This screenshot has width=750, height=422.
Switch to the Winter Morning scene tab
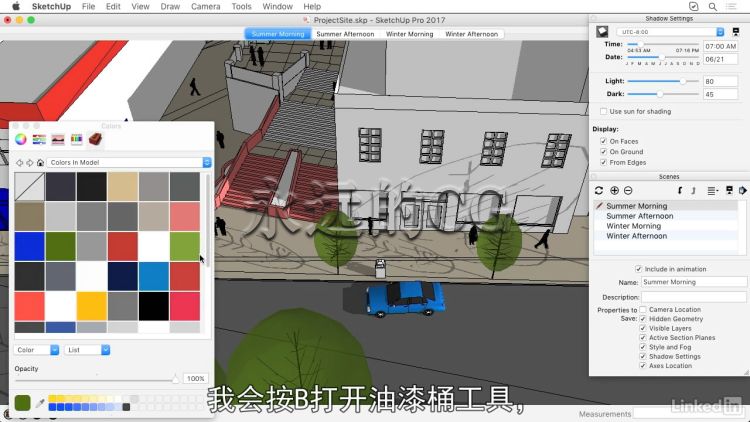[409, 34]
